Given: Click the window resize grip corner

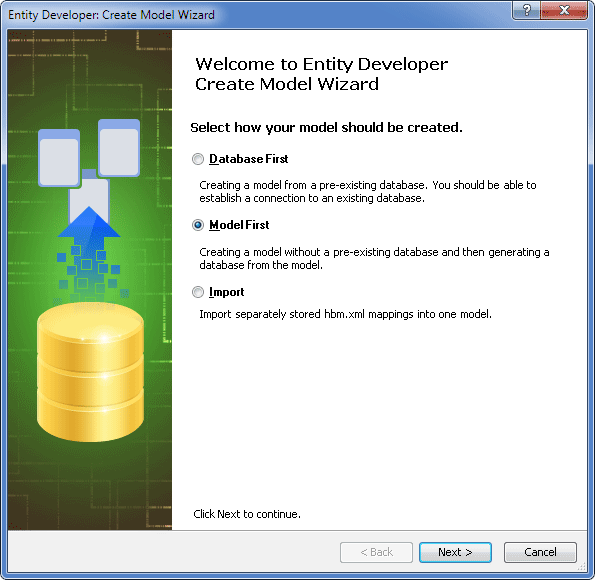Looking at the screenshot, I should (582, 567).
